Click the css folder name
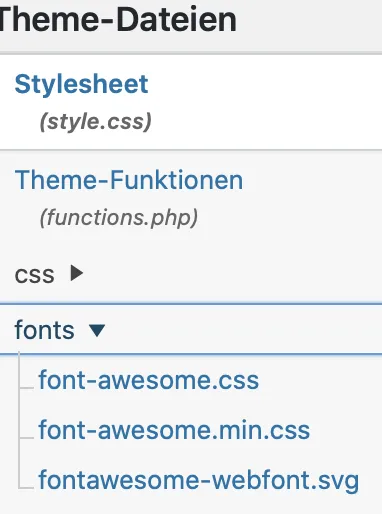The height and width of the screenshot is (514, 382). 34,275
